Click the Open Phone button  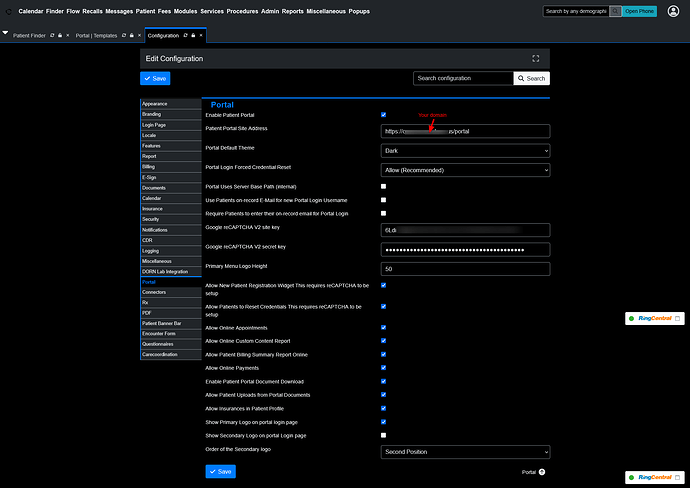point(639,11)
